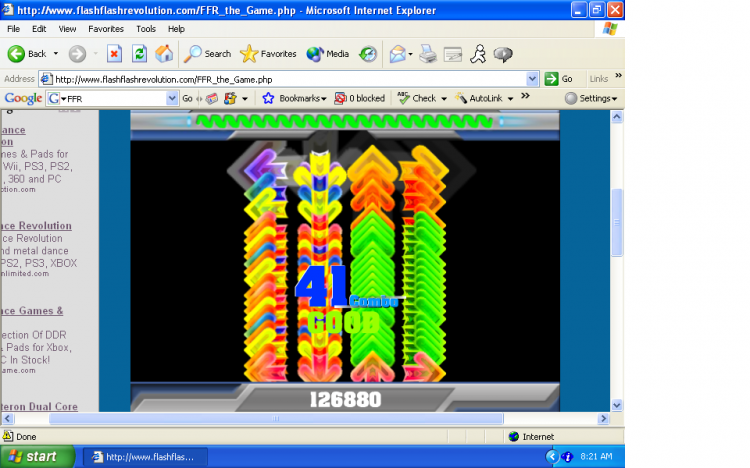Open the Search pane
Image resolution: width=750 pixels, height=468 pixels.
click(207, 54)
